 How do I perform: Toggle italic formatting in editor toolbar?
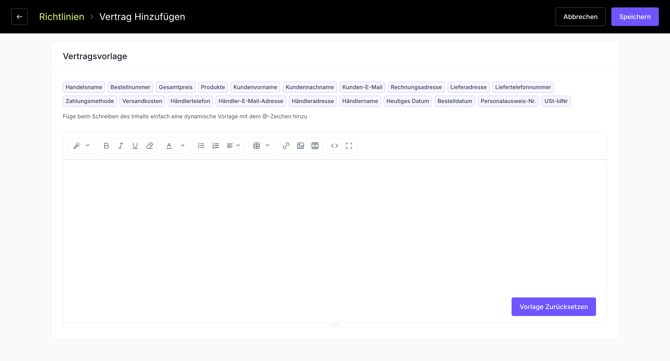120,146
